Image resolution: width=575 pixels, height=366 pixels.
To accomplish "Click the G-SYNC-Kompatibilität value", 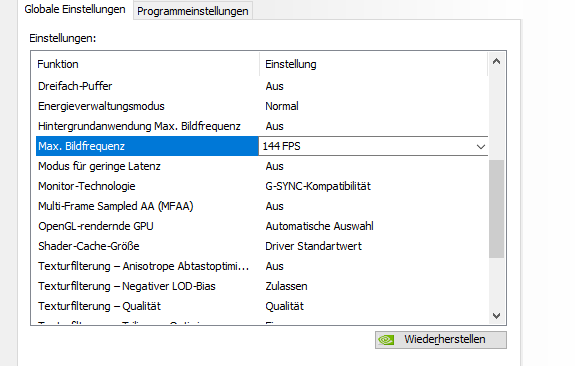I will pyautogui.click(x=318, y=186).
